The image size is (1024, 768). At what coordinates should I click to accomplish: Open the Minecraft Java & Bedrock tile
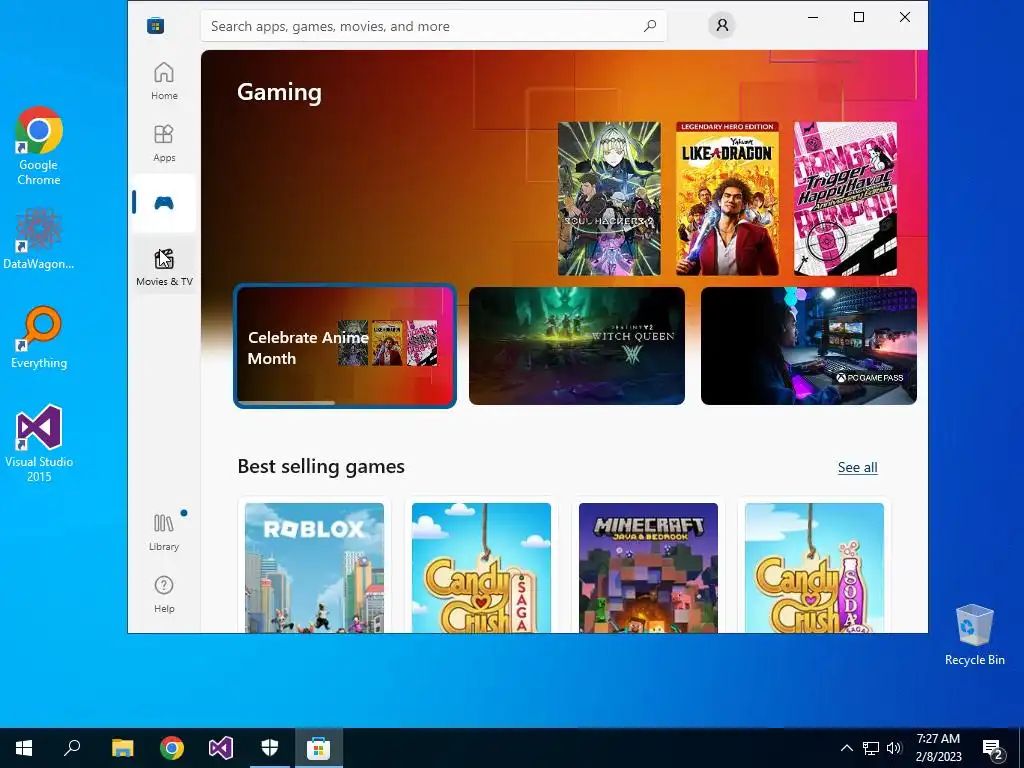click(x=648, y=567)
